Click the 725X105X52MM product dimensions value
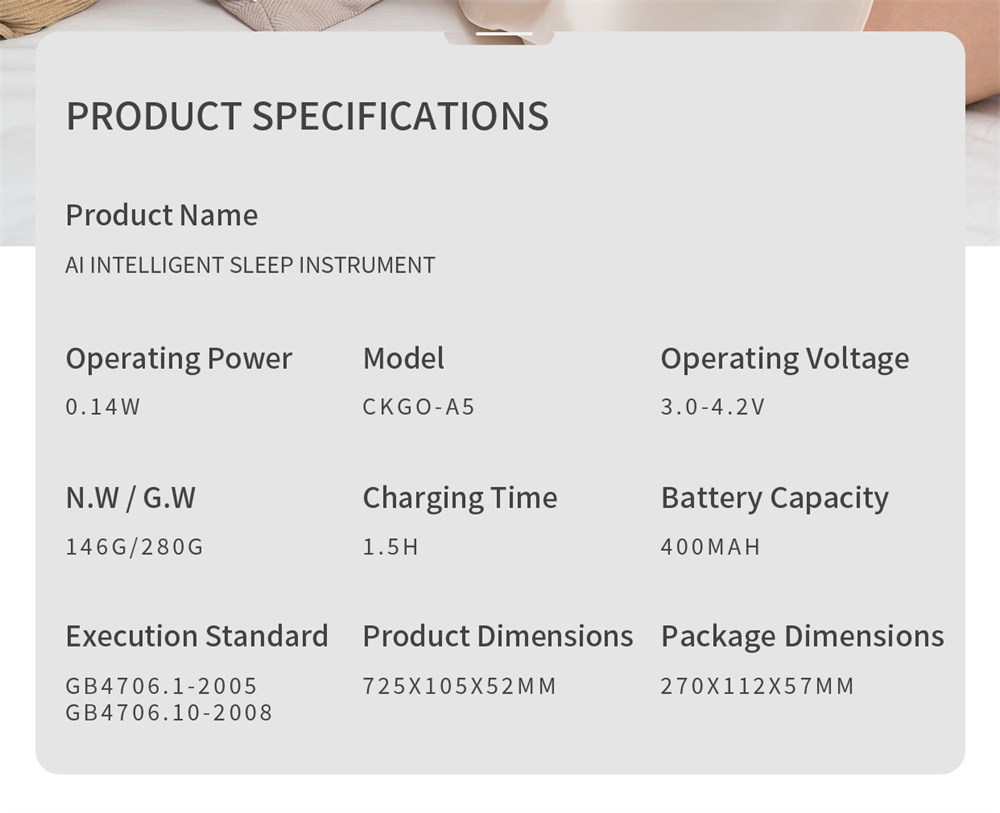 point(459,686)
